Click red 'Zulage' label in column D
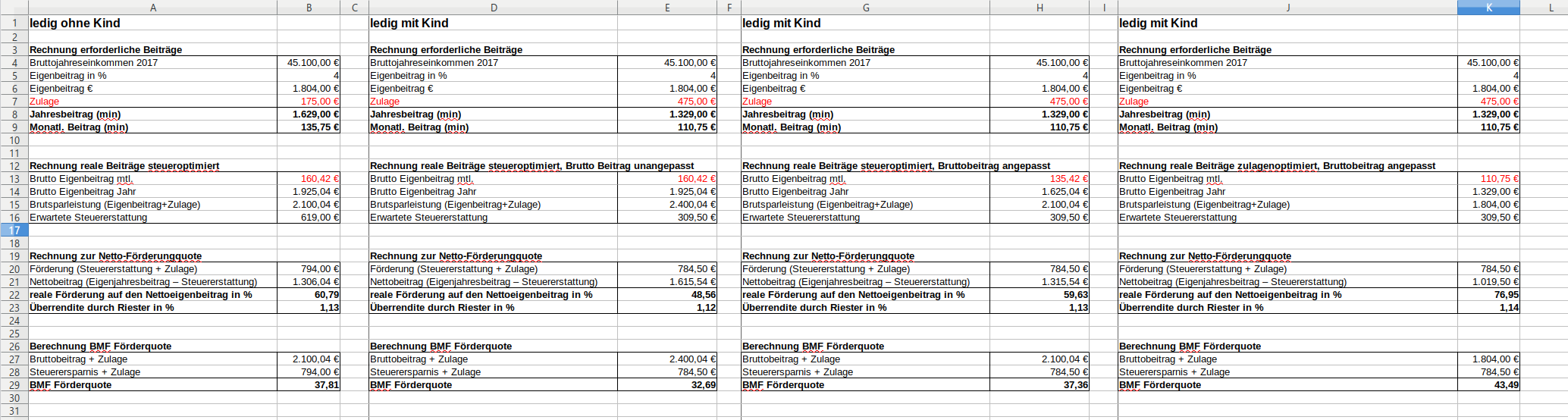 coord(384,102)
